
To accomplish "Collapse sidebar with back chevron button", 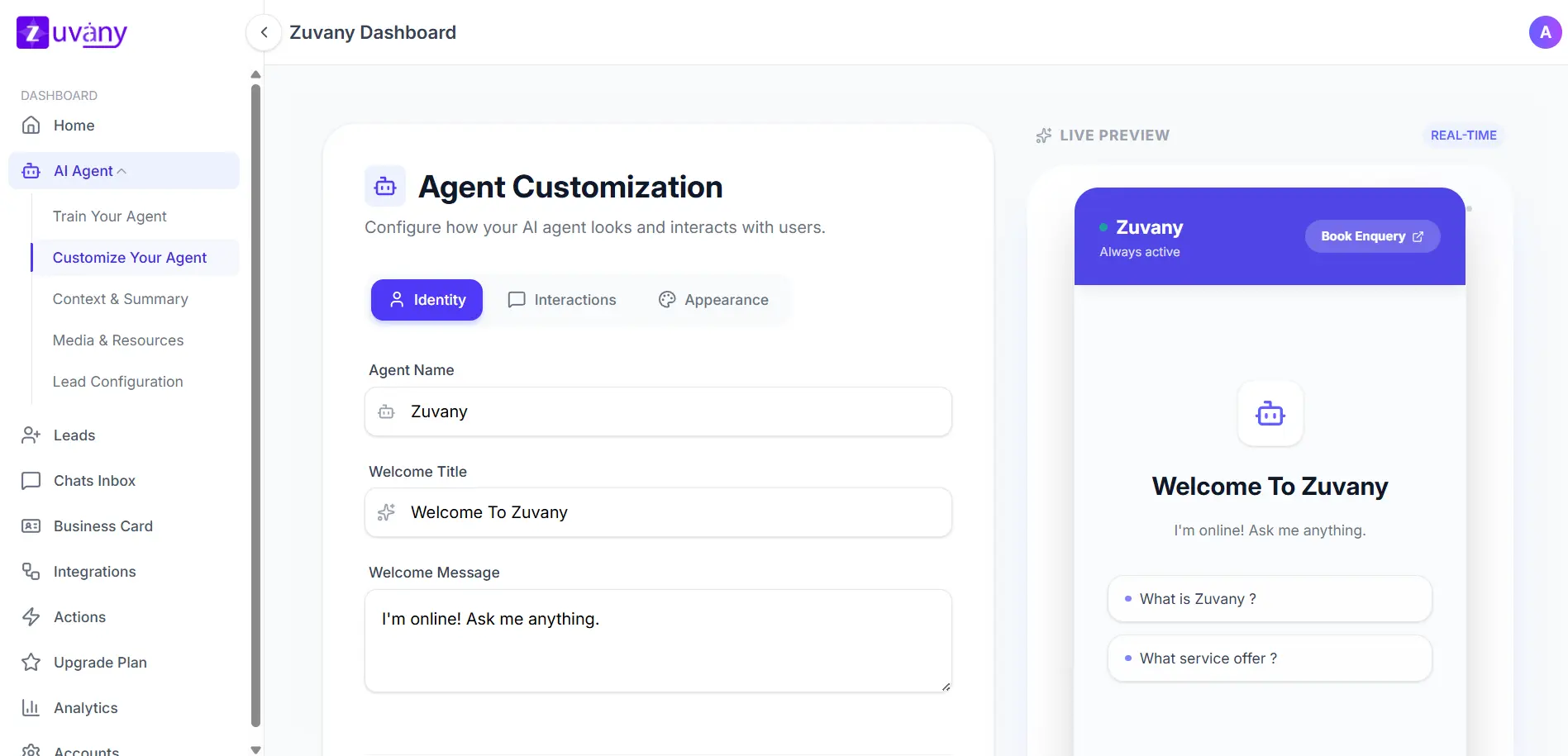I will tap(264, 32).
